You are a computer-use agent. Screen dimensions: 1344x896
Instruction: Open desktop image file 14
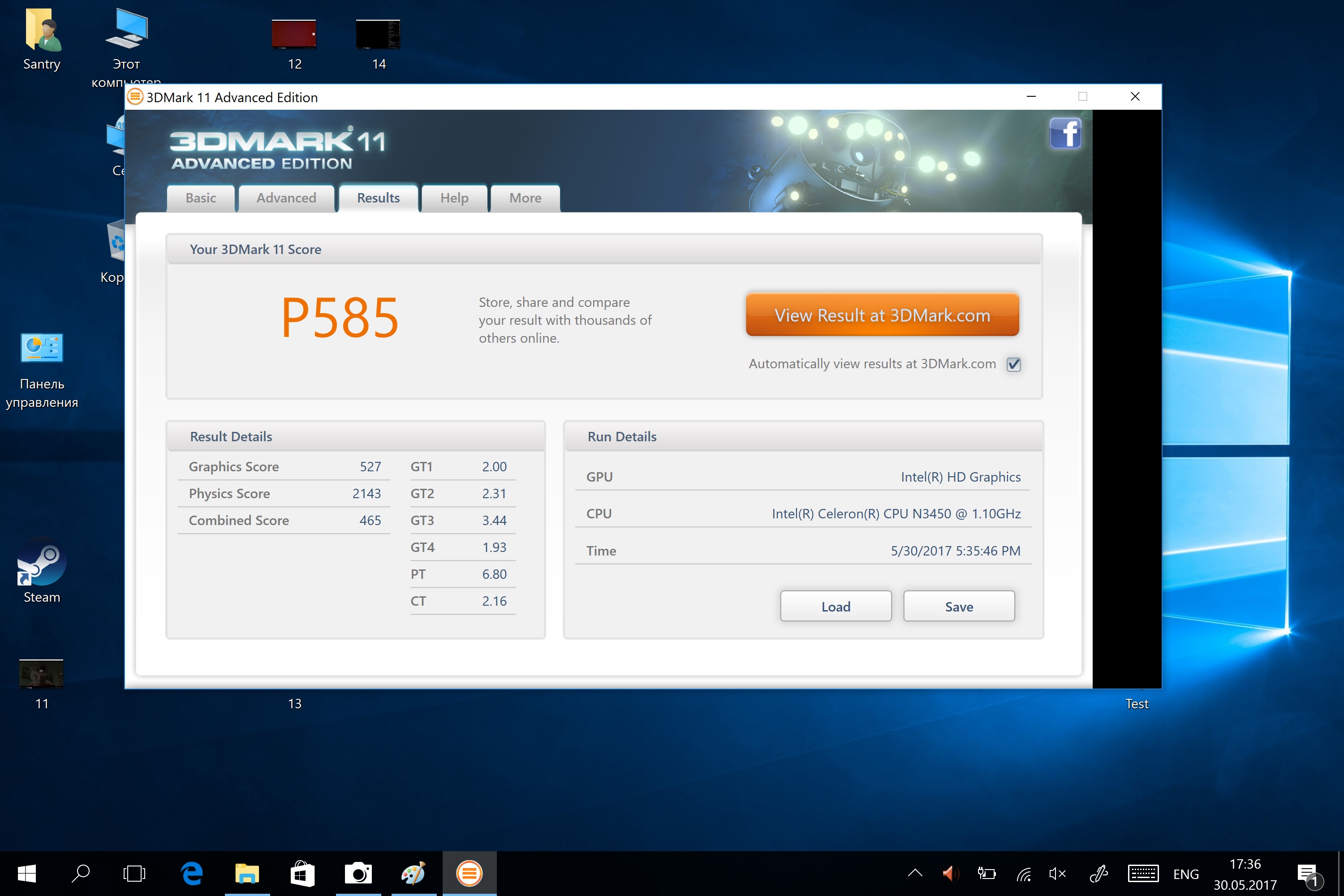(x=378, y=45)
